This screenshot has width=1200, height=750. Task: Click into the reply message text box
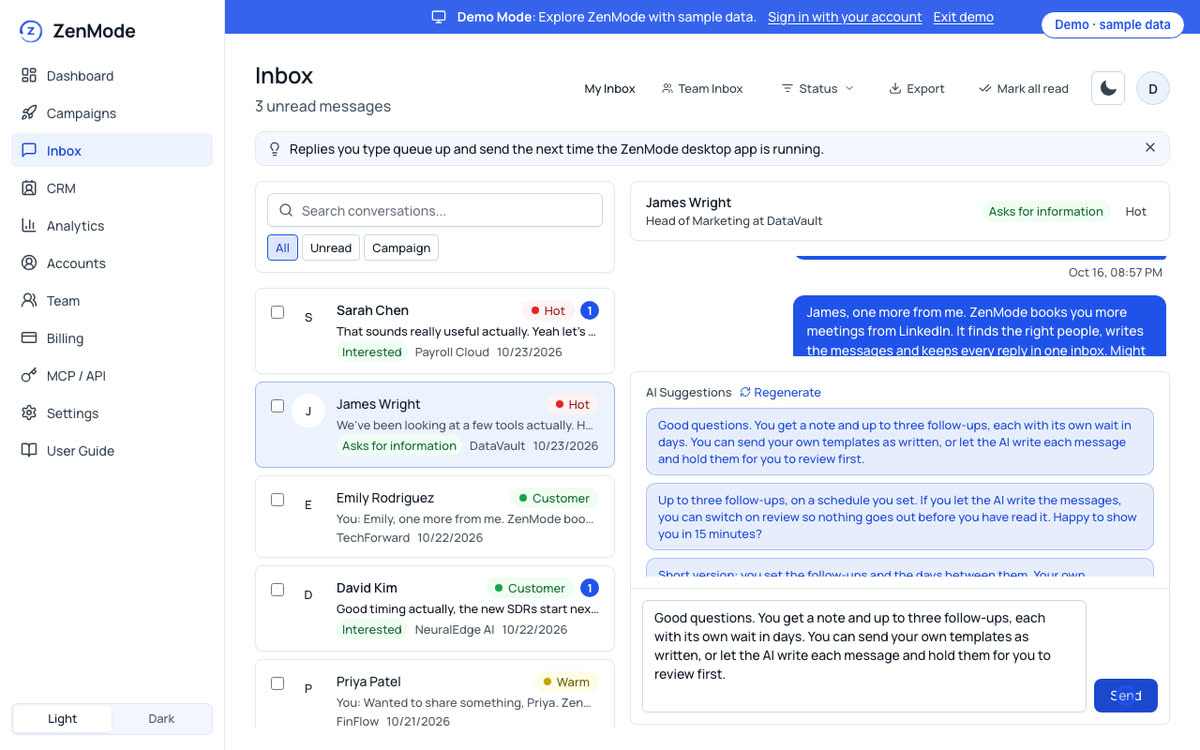coord(864,656)
